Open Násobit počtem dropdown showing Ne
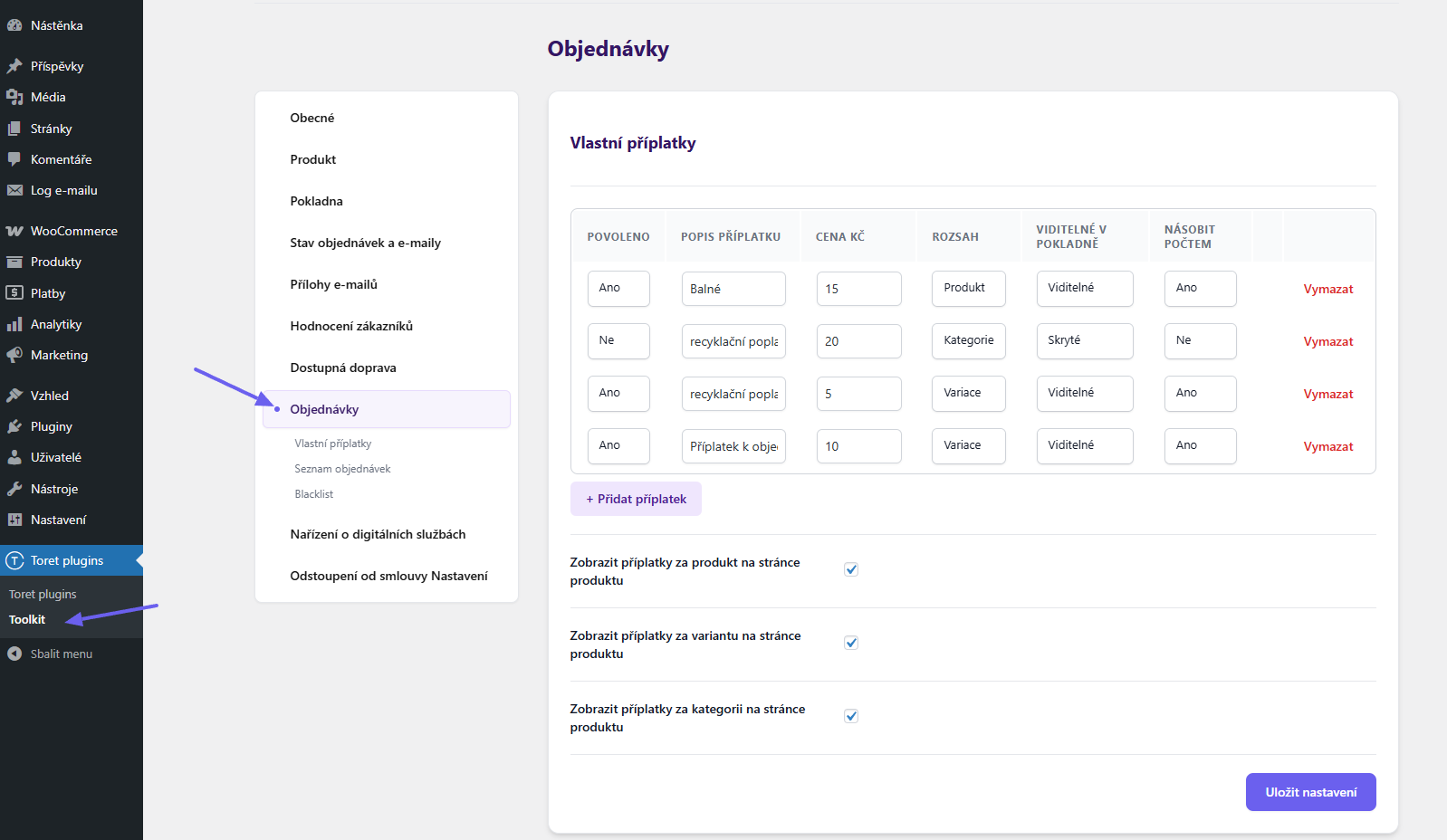 pyautogui.click(x=1201, y=341)
